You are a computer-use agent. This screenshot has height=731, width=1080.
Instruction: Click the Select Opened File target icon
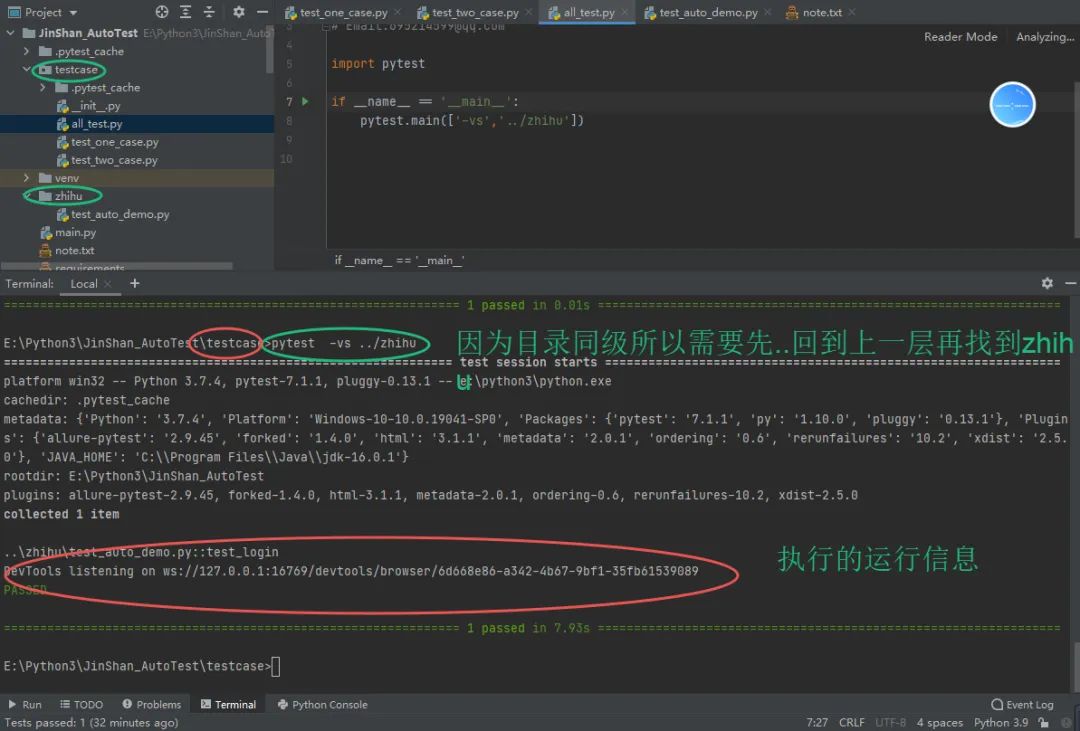162,12
